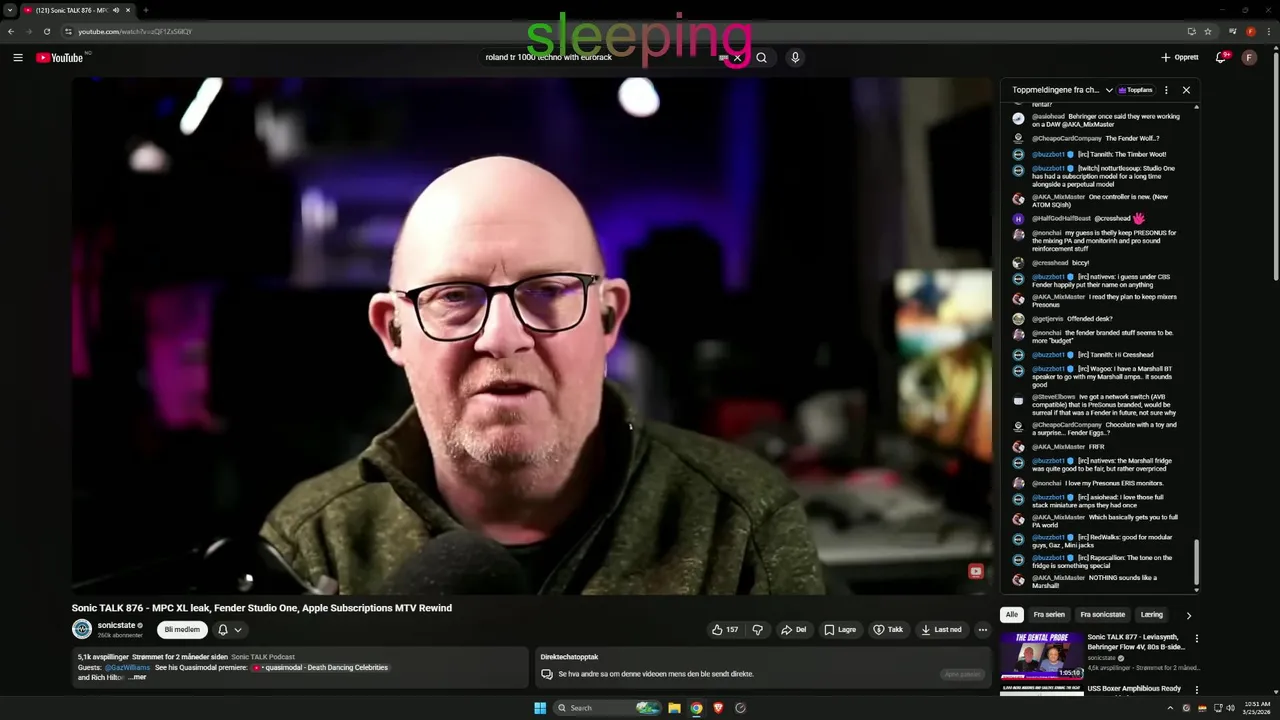Open subscription notification bell dropdown

point(229,629)
